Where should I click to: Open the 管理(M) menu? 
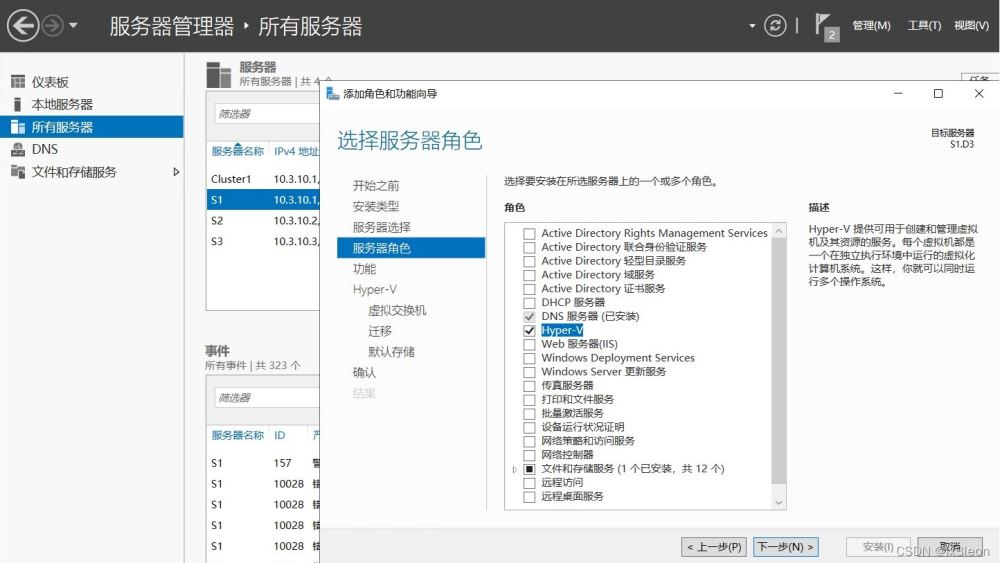tap(871, 26)
